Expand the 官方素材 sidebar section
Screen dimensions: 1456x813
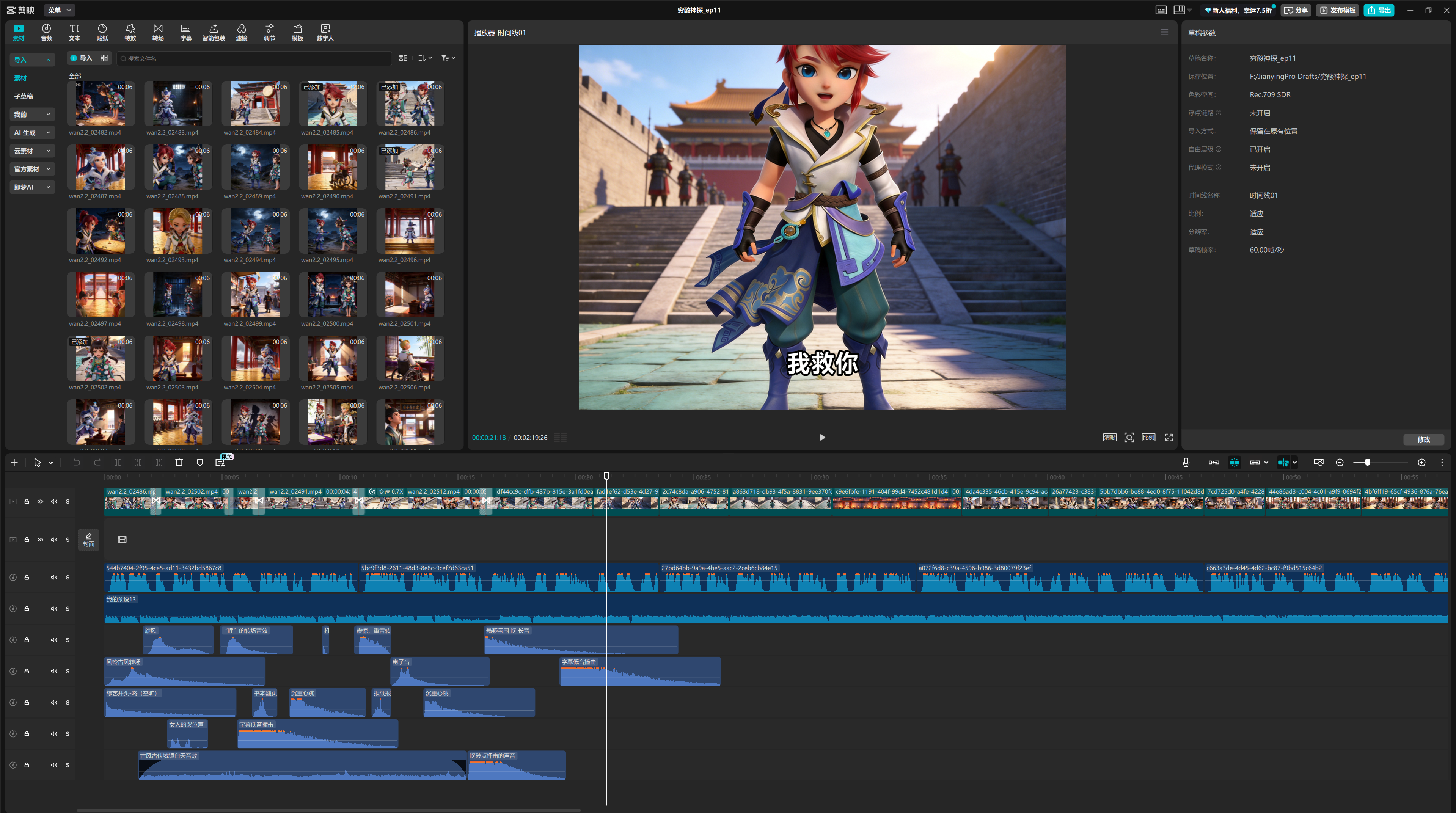(32, 169)
